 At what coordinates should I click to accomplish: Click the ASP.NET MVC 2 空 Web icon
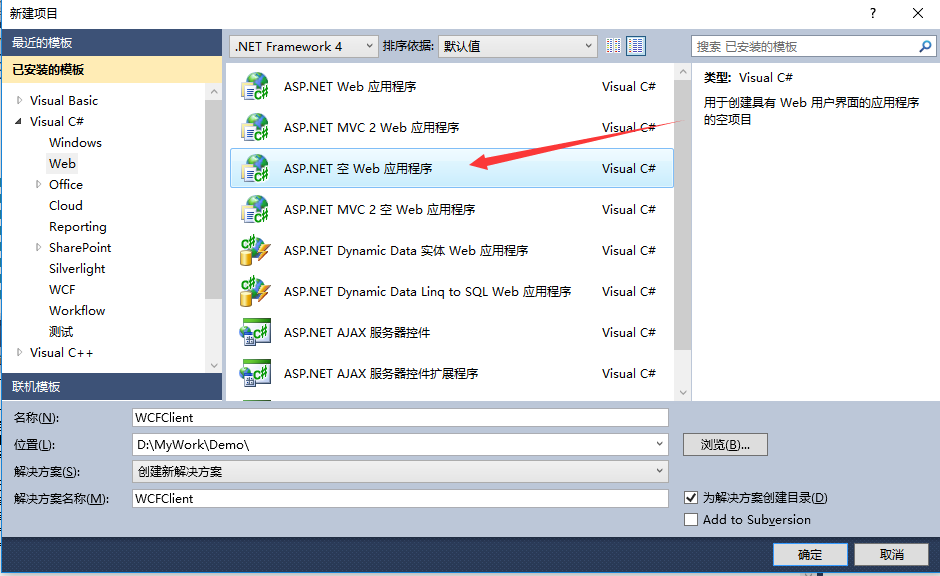(x=255, y=209)
